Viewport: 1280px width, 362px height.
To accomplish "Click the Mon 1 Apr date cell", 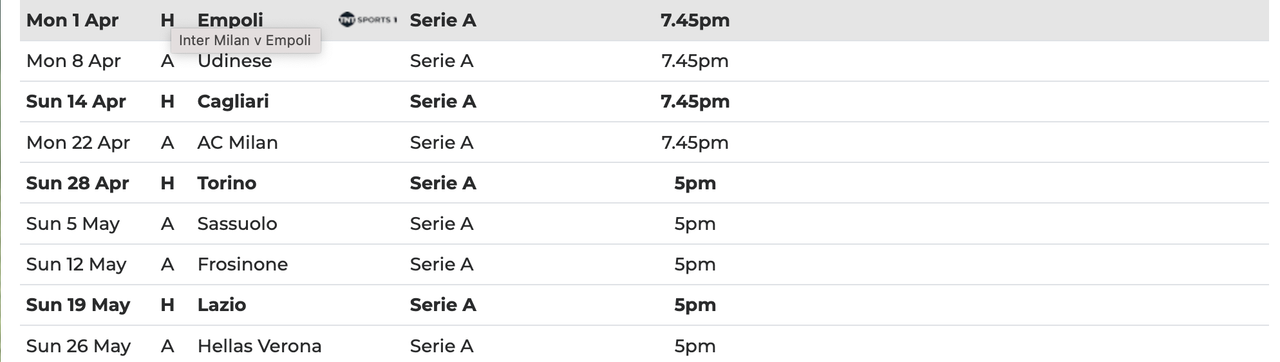I will tap(72, 20).
